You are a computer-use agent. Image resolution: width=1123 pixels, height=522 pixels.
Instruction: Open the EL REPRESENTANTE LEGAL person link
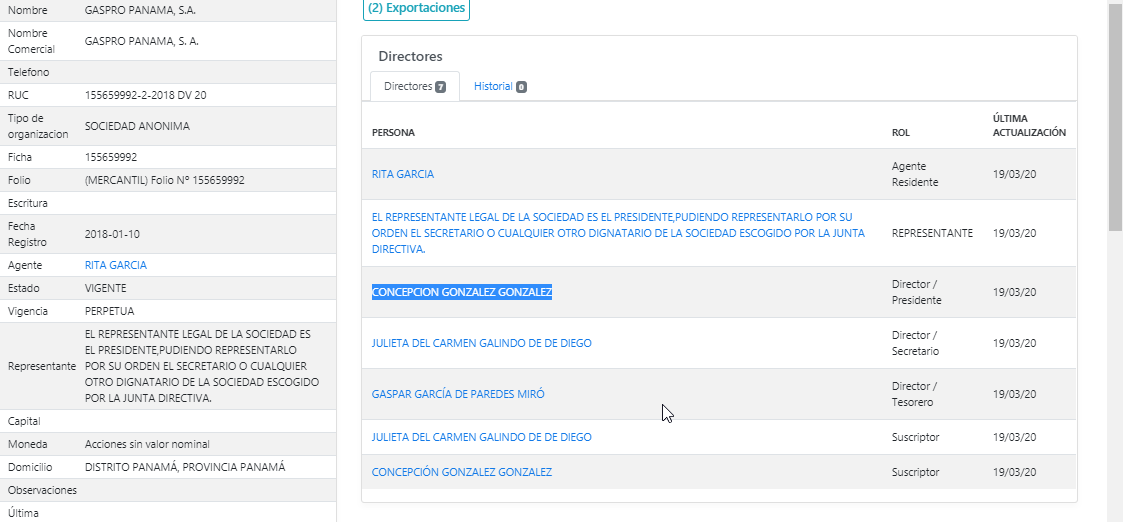coord(618,233)
